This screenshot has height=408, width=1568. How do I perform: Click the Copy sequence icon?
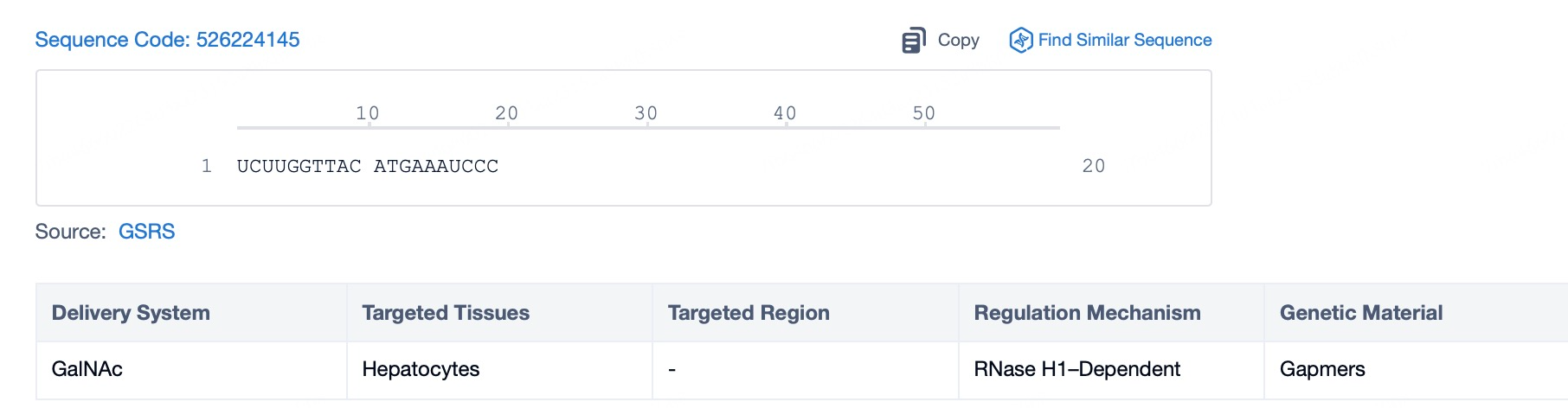[913, 41]
